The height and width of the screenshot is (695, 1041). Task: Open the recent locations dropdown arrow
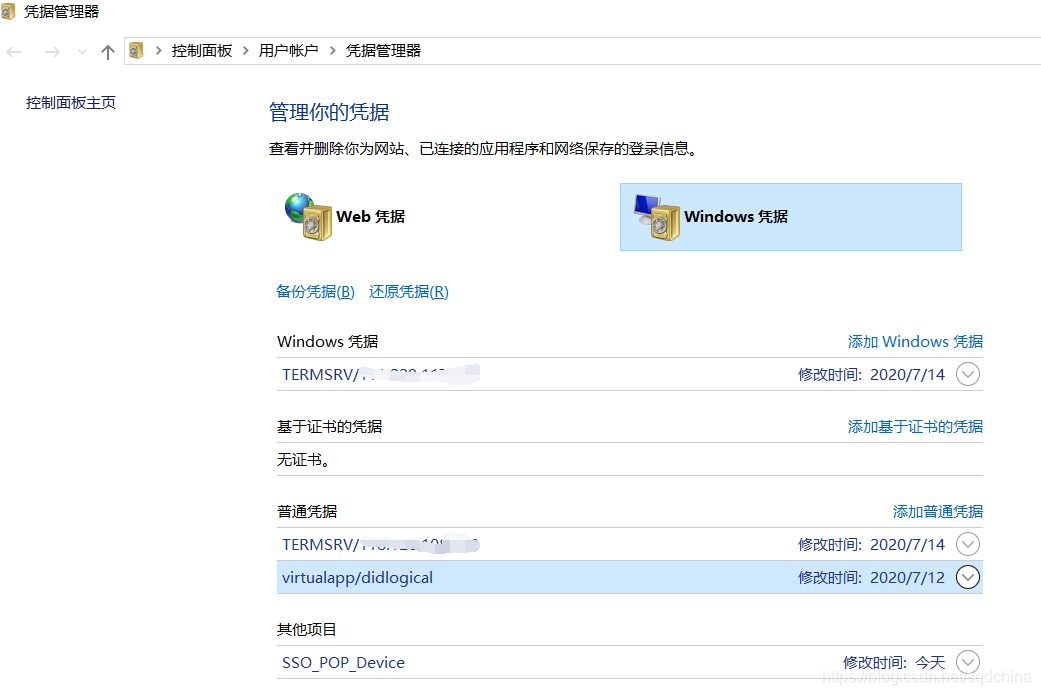point(82,52)
